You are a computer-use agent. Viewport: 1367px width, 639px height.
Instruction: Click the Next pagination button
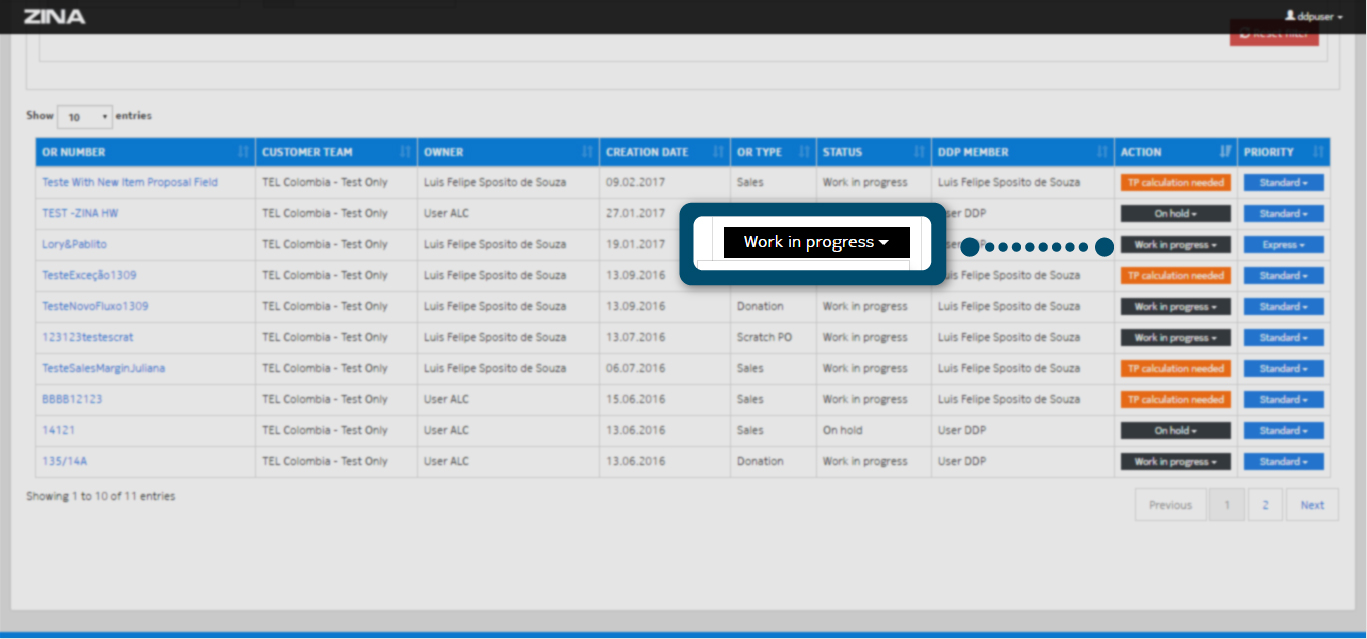point(1312,505)
